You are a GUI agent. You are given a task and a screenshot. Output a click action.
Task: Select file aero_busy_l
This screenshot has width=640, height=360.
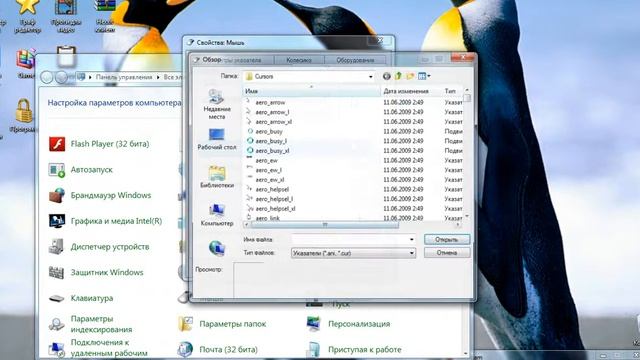pyautogui.click(x=271, y=141)
